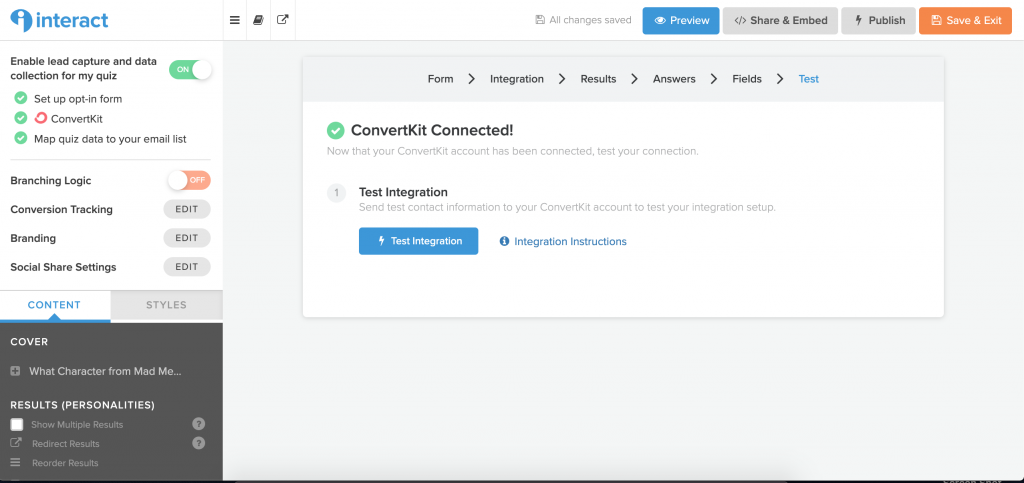Open the external link icon in toolbar
Viewport: 1024px width, 483px height.
(x=282, y=20)
